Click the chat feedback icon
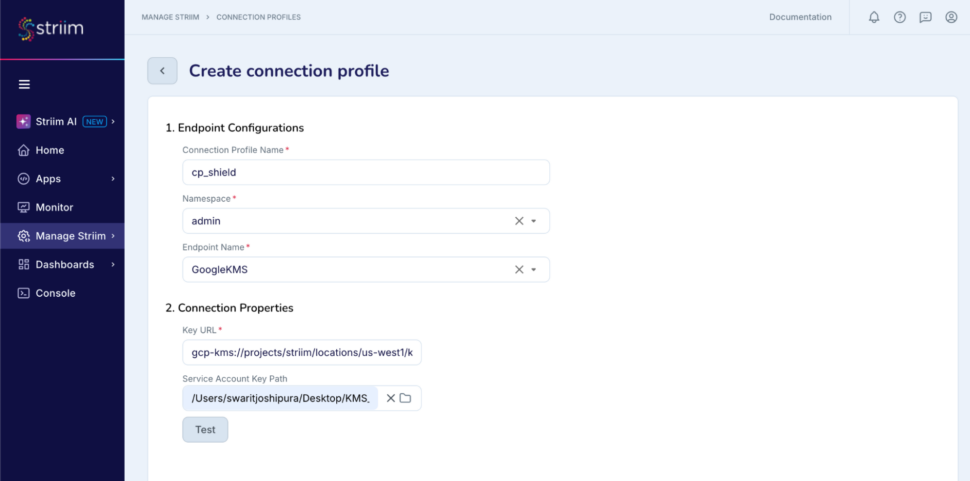The width and height of the screenshot is (970, 481). [926, 17]
